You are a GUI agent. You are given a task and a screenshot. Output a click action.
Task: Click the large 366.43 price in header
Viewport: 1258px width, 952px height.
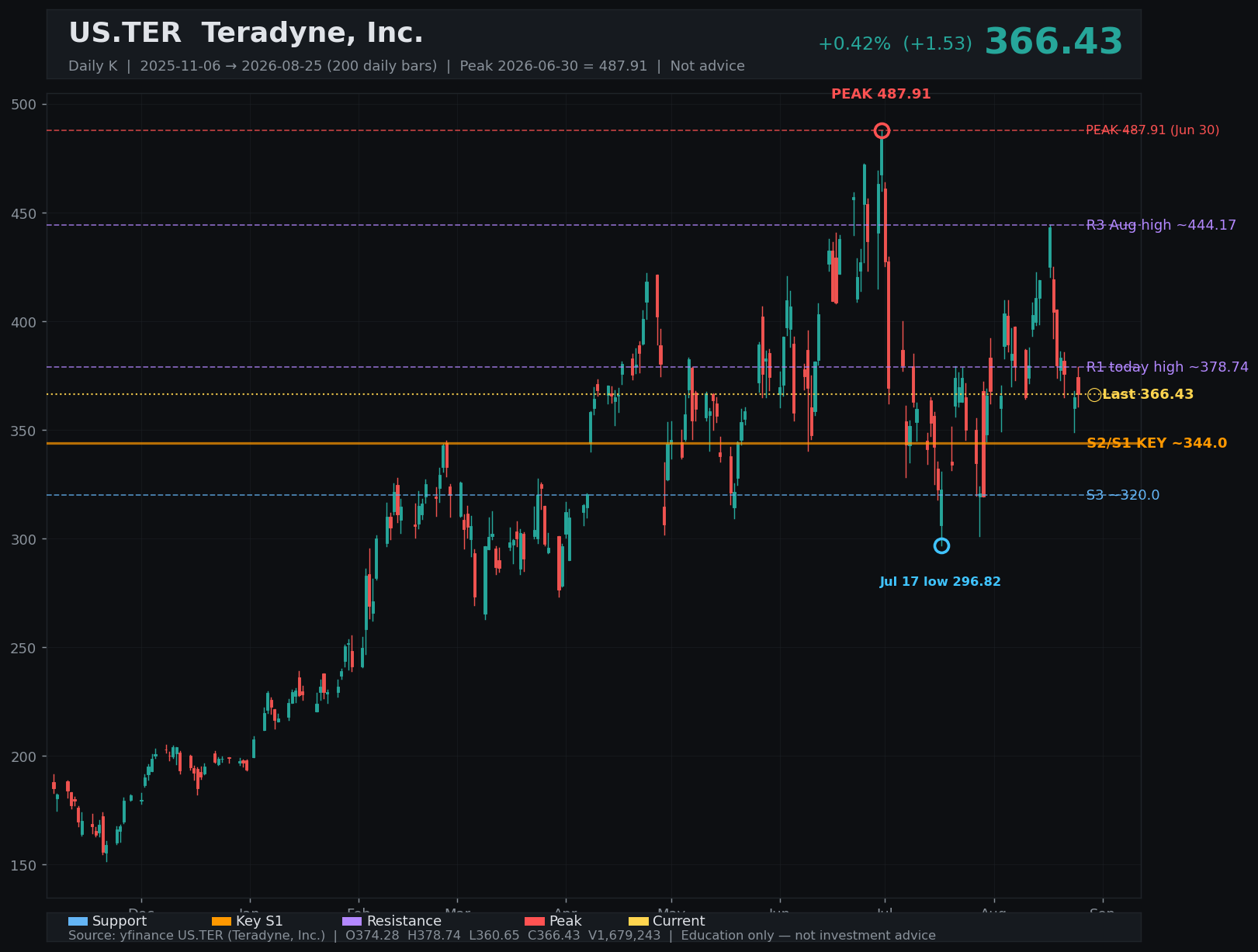[x=1054, y=42]
